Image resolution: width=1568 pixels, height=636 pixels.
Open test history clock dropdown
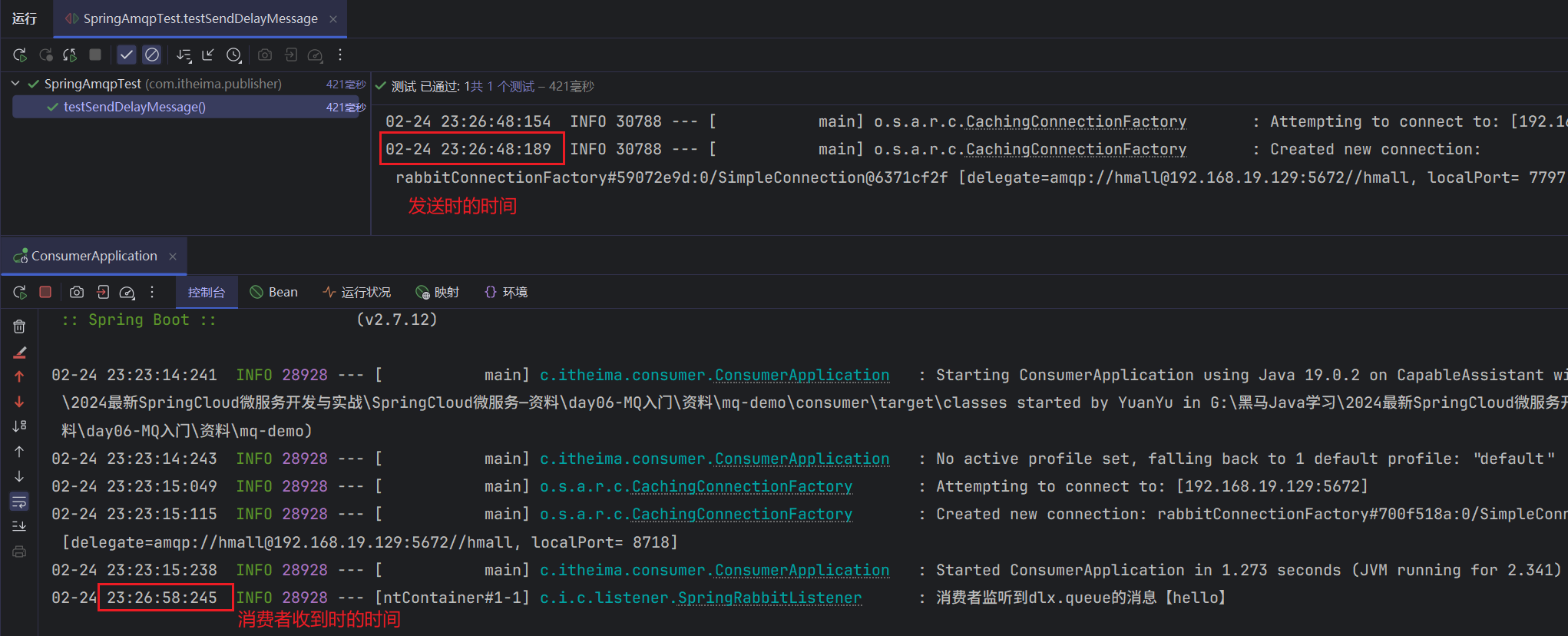[x=234, y=55]
